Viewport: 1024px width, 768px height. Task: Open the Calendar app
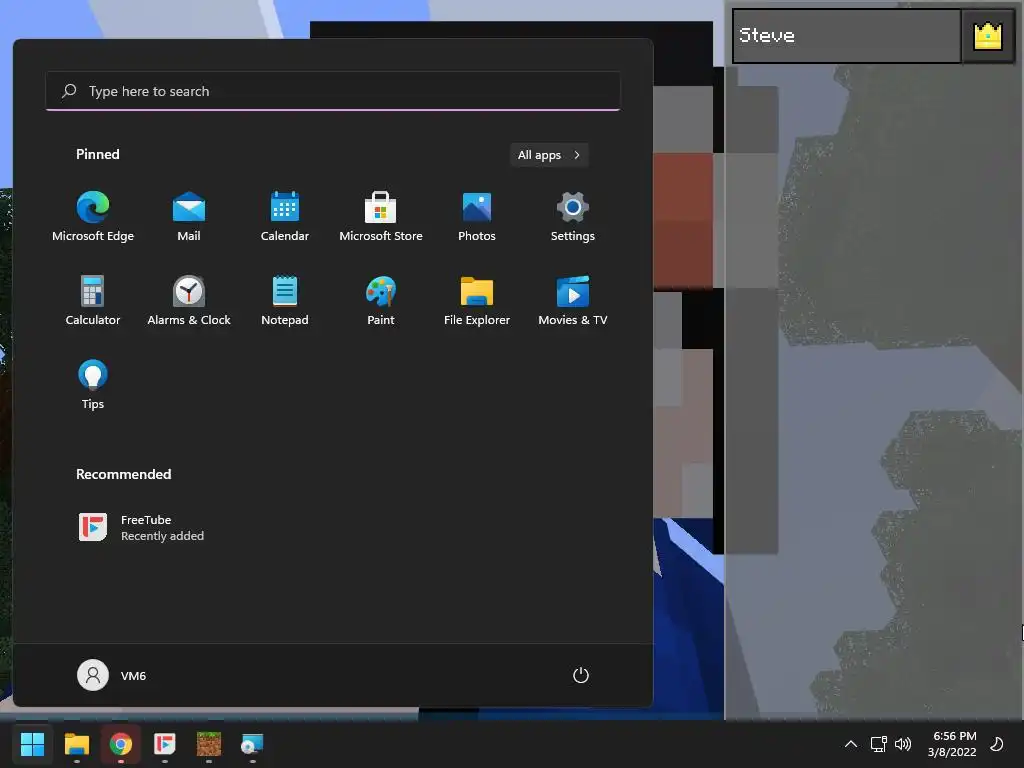pyautogui.click(x=285, y=217)
